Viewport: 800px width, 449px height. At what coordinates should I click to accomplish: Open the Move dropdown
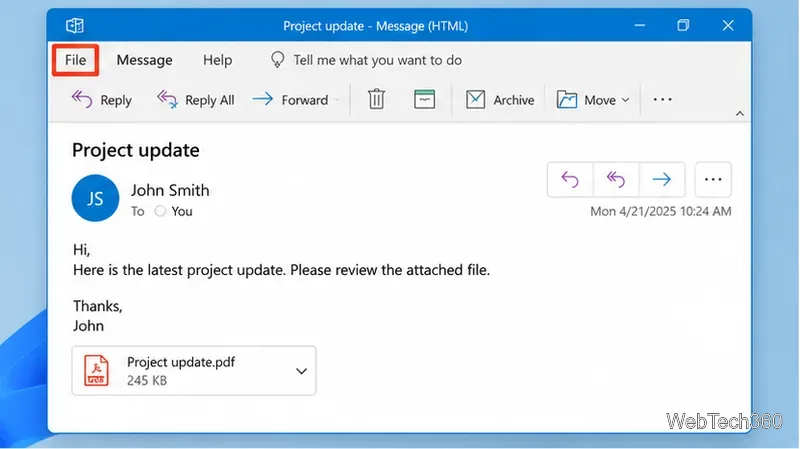point(593,100)
